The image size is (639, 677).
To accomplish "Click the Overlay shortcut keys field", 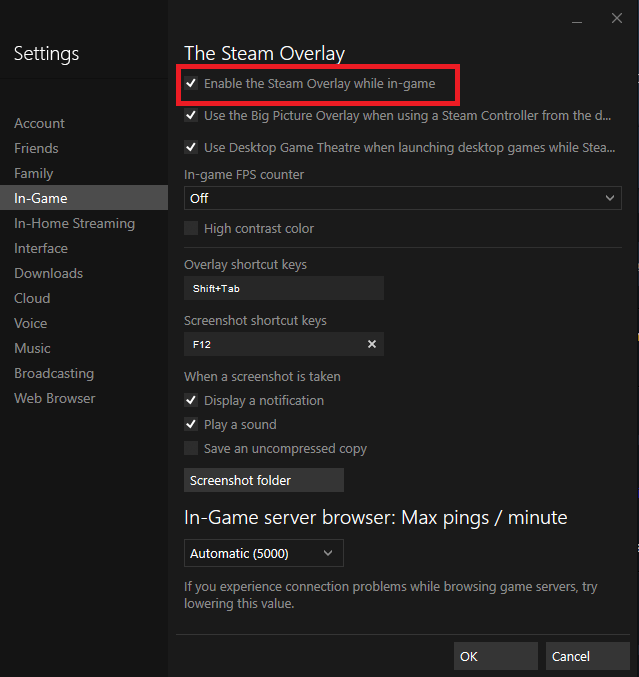I will coord(284,289).
